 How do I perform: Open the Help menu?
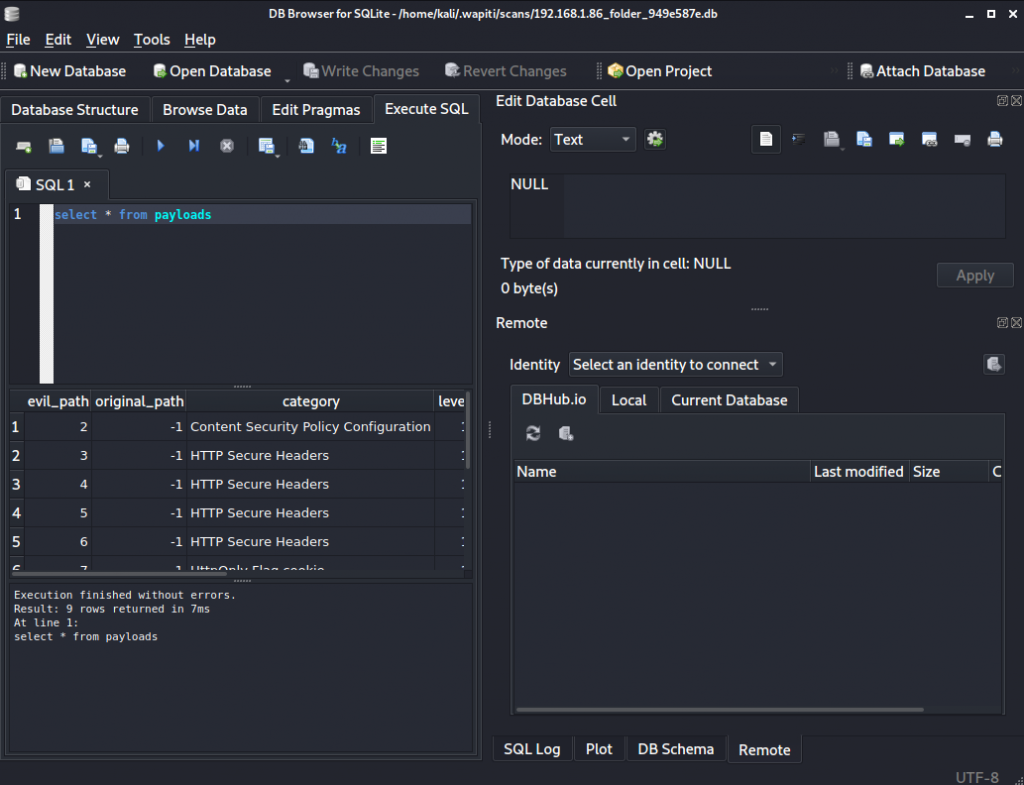200,39
